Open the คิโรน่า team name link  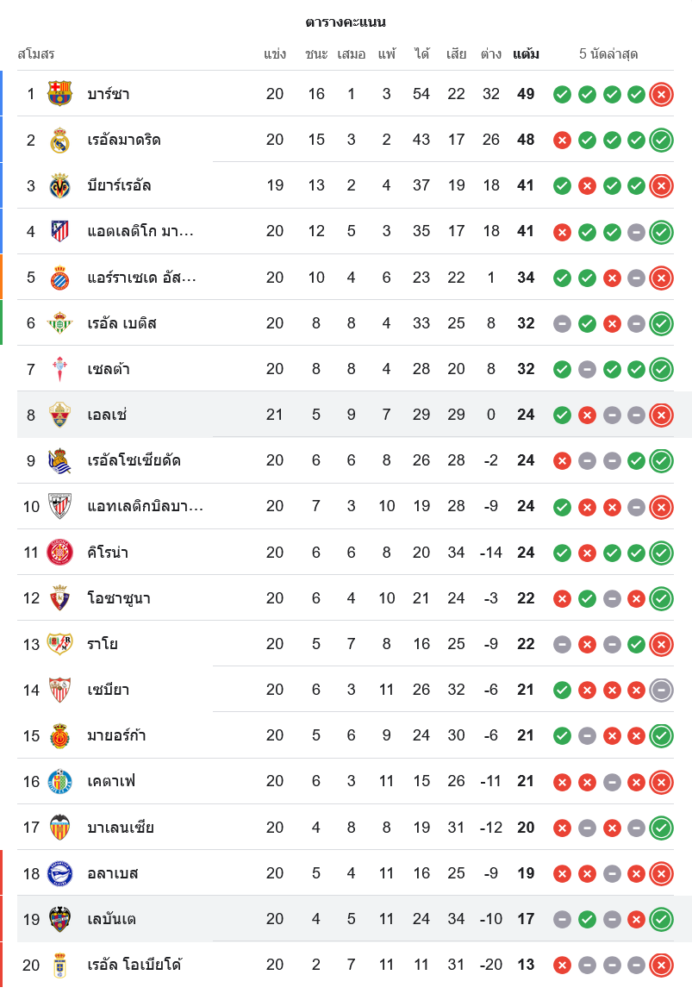pyautogui.click(x=107, y=552)
